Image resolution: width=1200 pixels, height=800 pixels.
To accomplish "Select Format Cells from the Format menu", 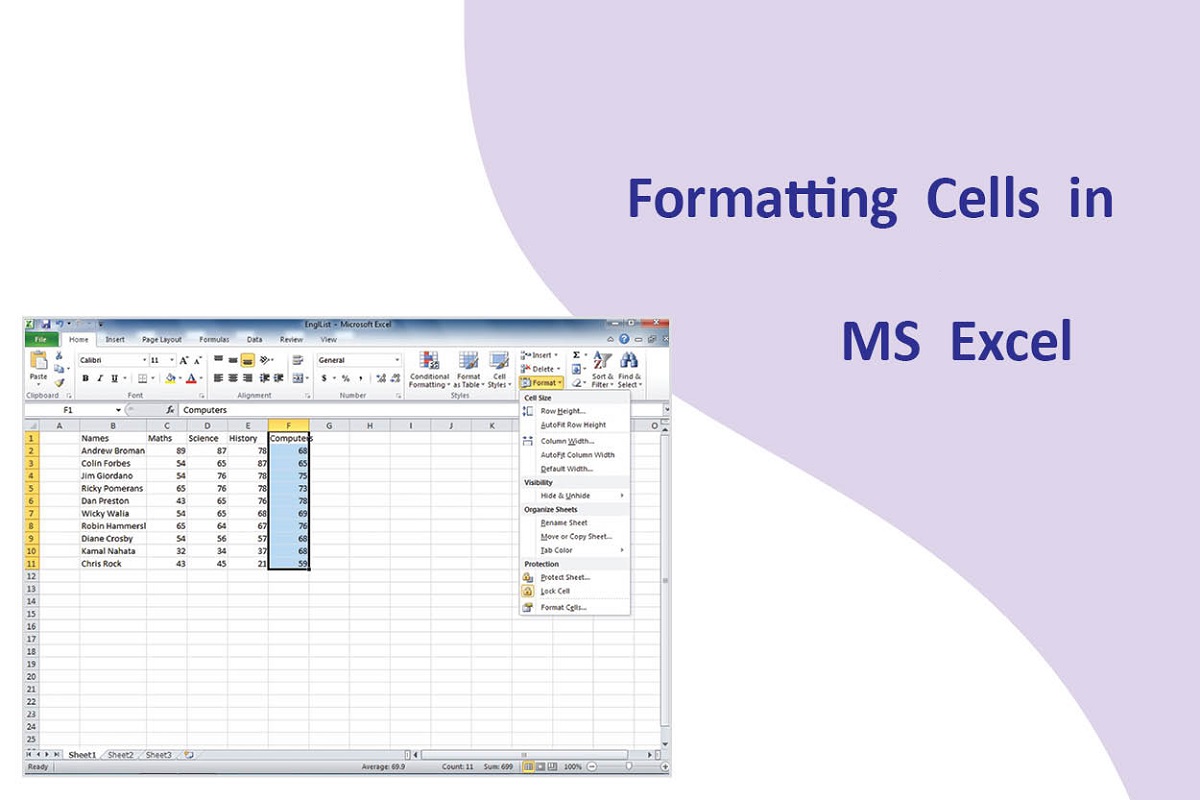I will coord(563,608).
